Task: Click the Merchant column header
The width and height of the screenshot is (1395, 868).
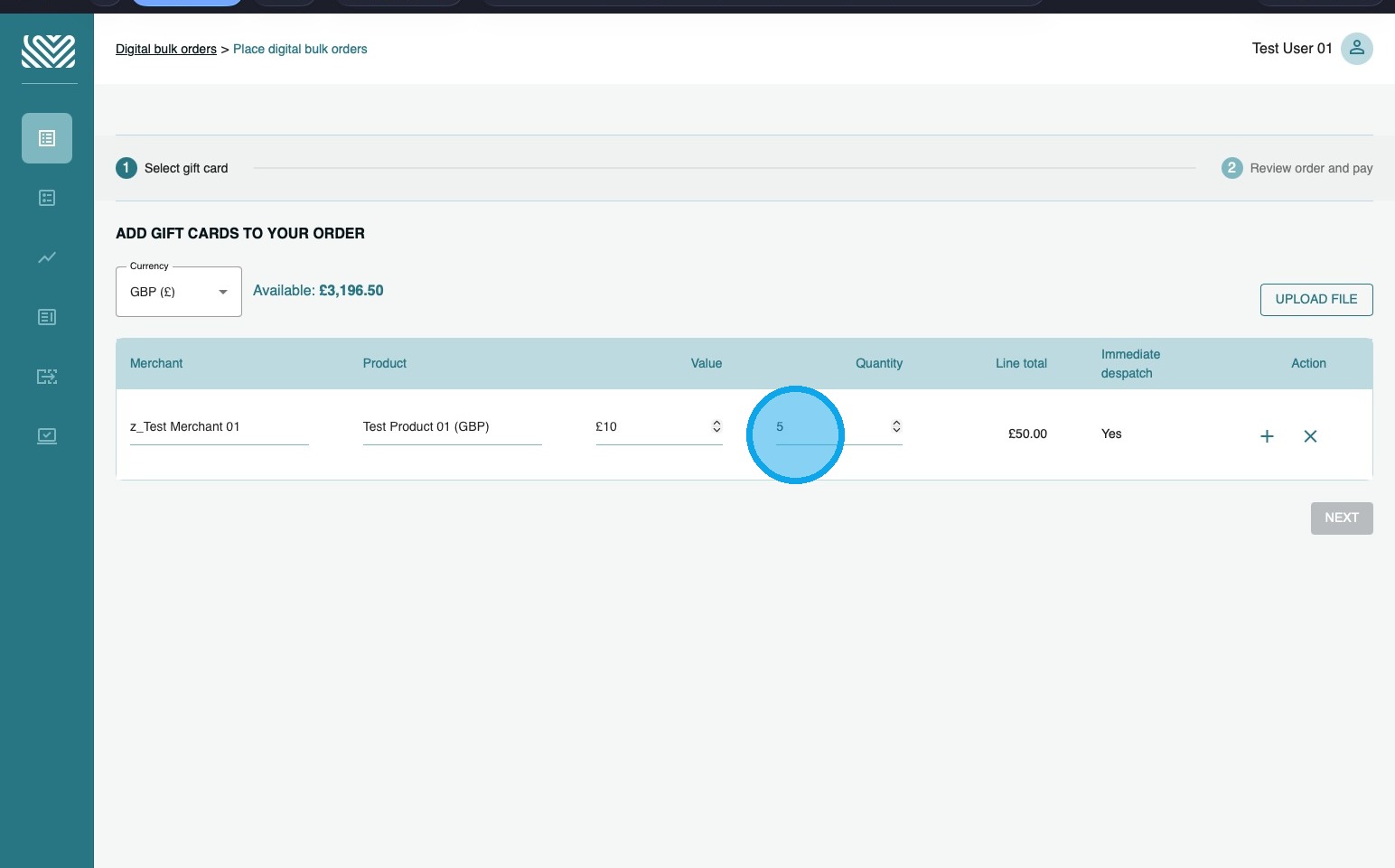Action: [156, 363]
